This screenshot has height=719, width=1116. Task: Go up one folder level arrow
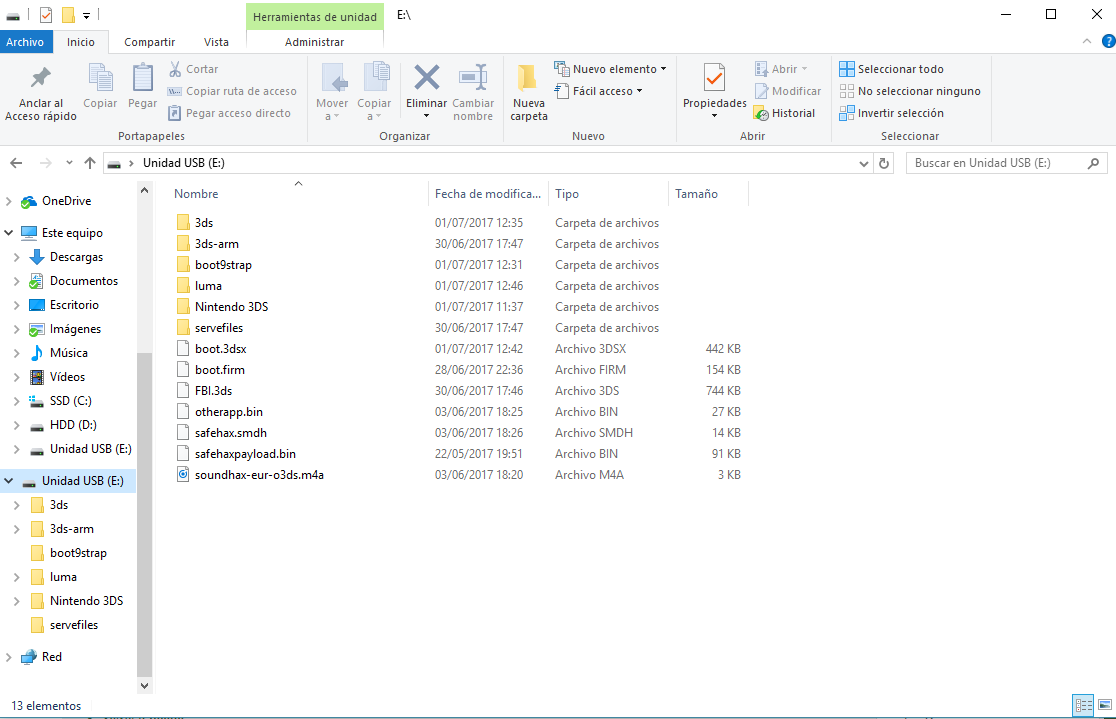coord(90,163)
